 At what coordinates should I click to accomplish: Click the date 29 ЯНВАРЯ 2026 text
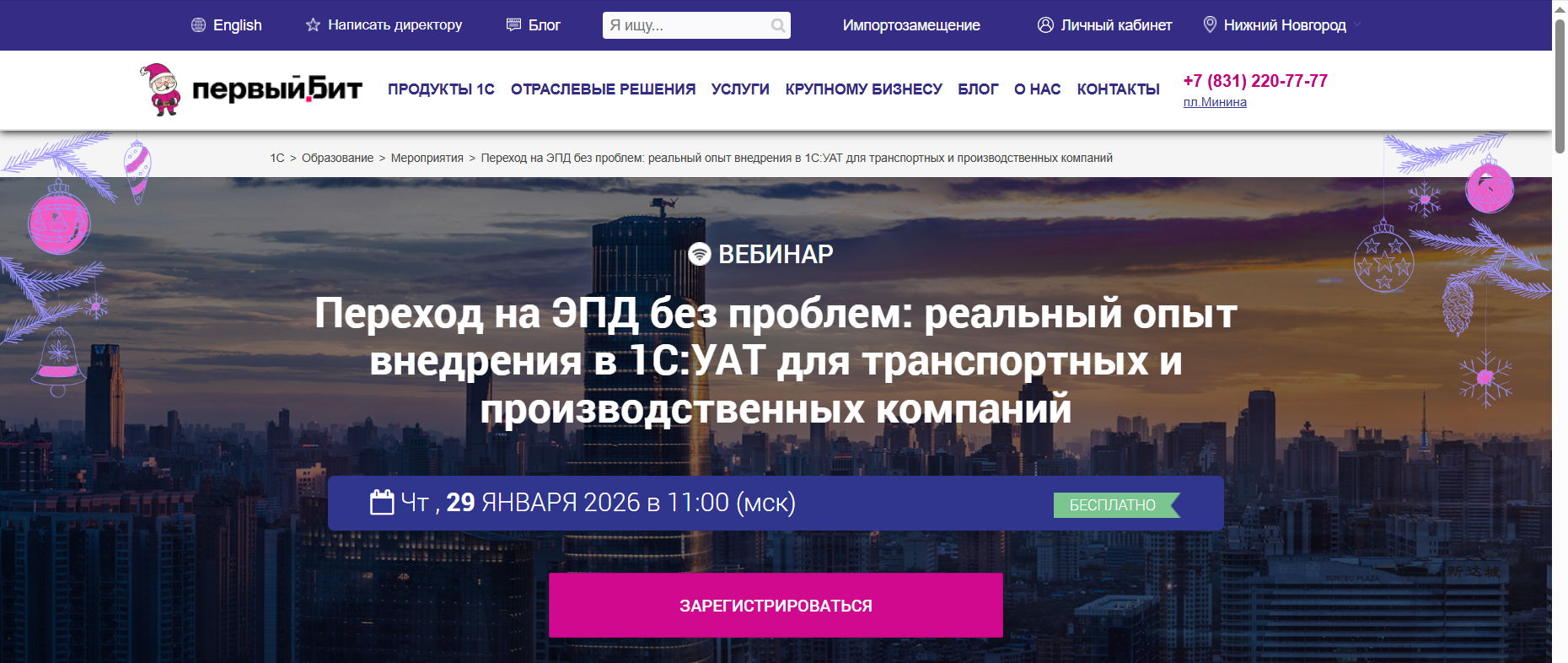tap(543, 503)
